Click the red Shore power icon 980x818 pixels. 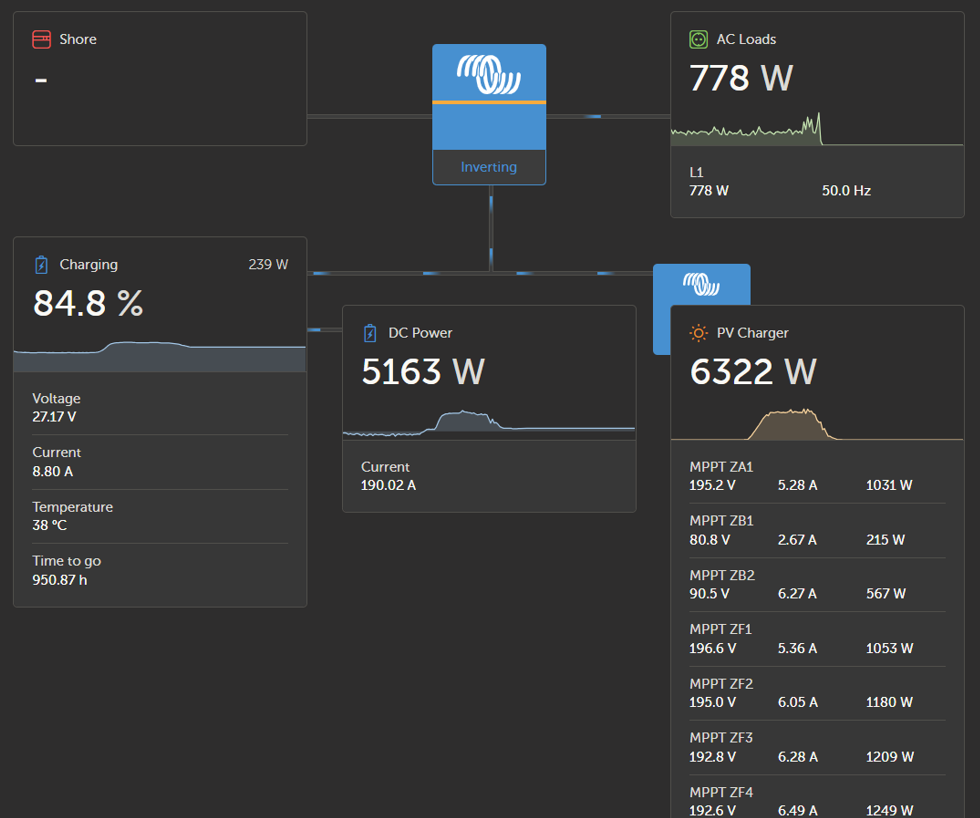41,39
